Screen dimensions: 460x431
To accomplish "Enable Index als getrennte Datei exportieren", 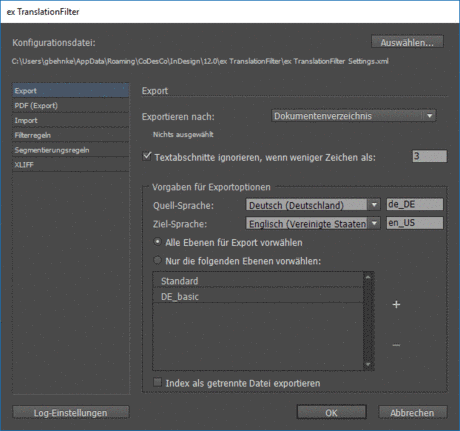I will [157, 382].
